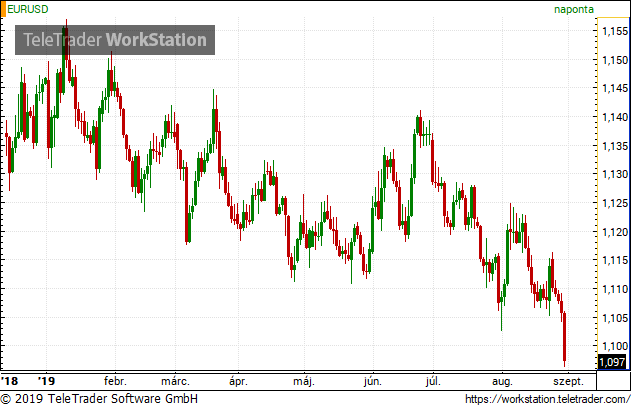Click the 1,115 price axis label
Image resolution: width=631 pixels, height=408 pixels.
pyautogui.click(x=615, y=260)
